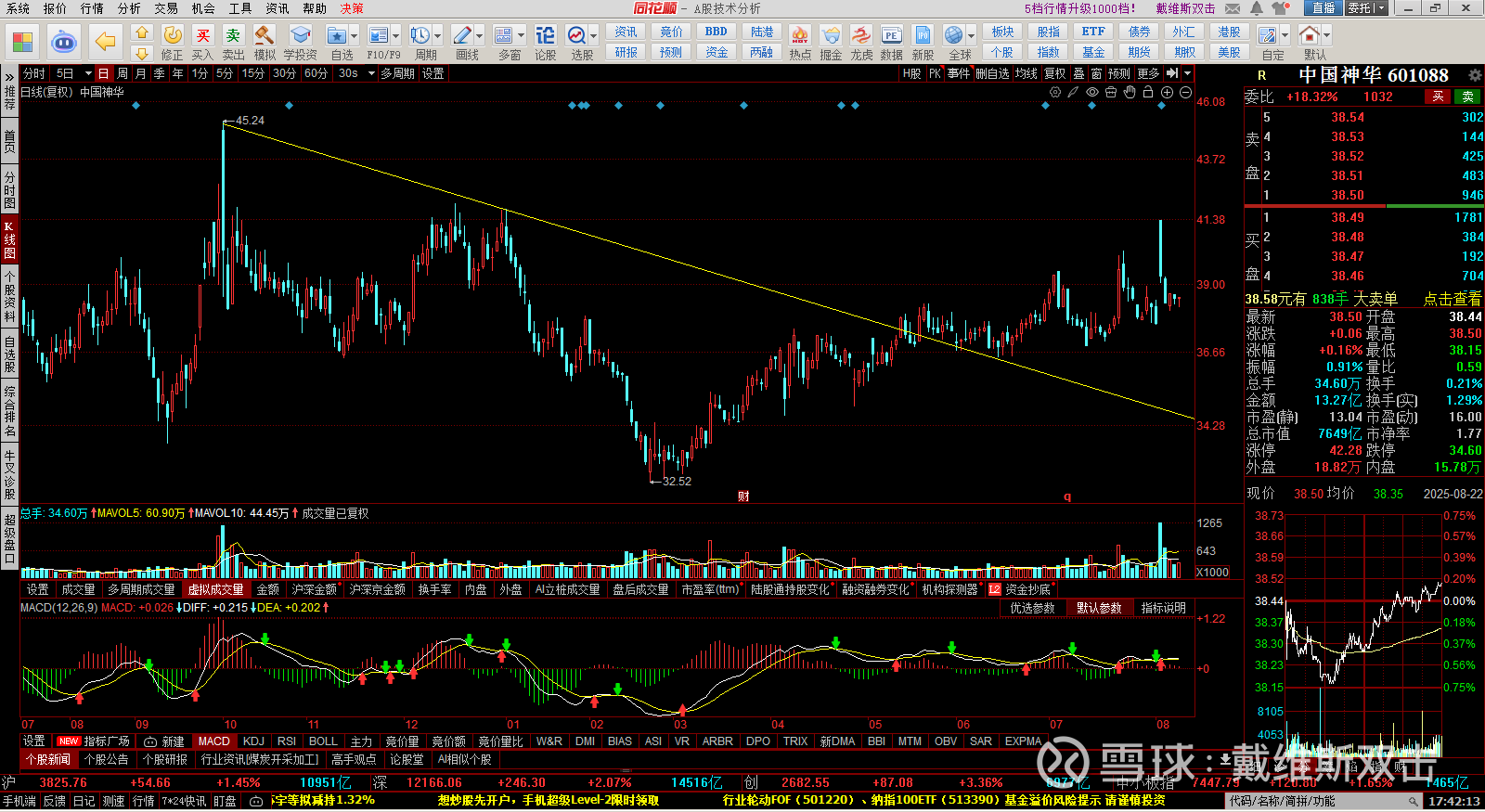
Task: Toggle the 删自选 watchlist button
Action: (991, 73)
